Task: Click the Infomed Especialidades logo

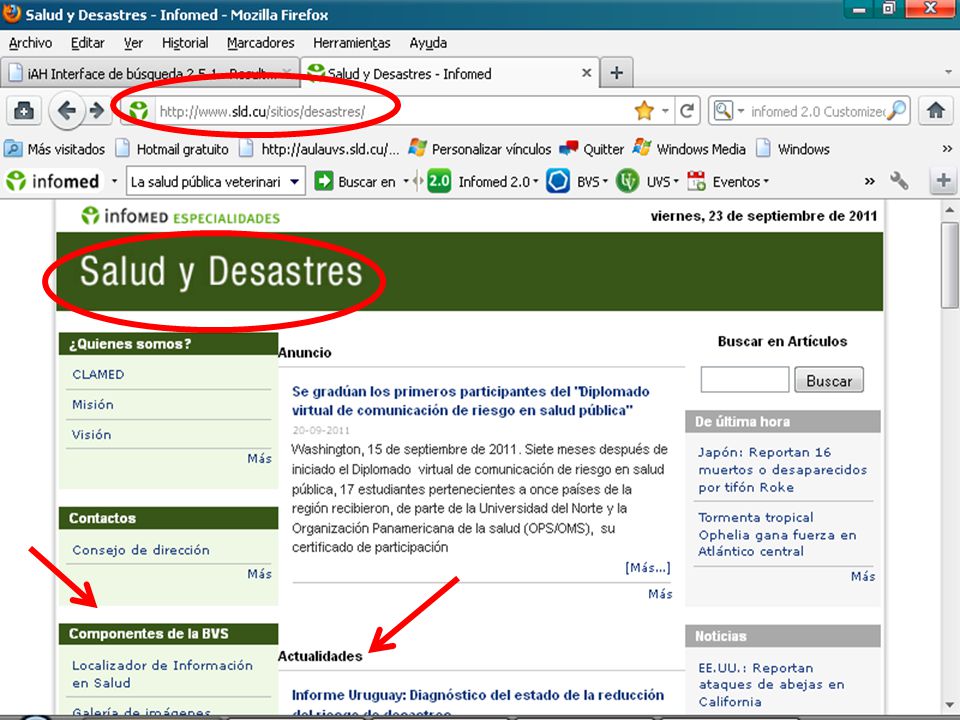Action: (x=181, y=216)
